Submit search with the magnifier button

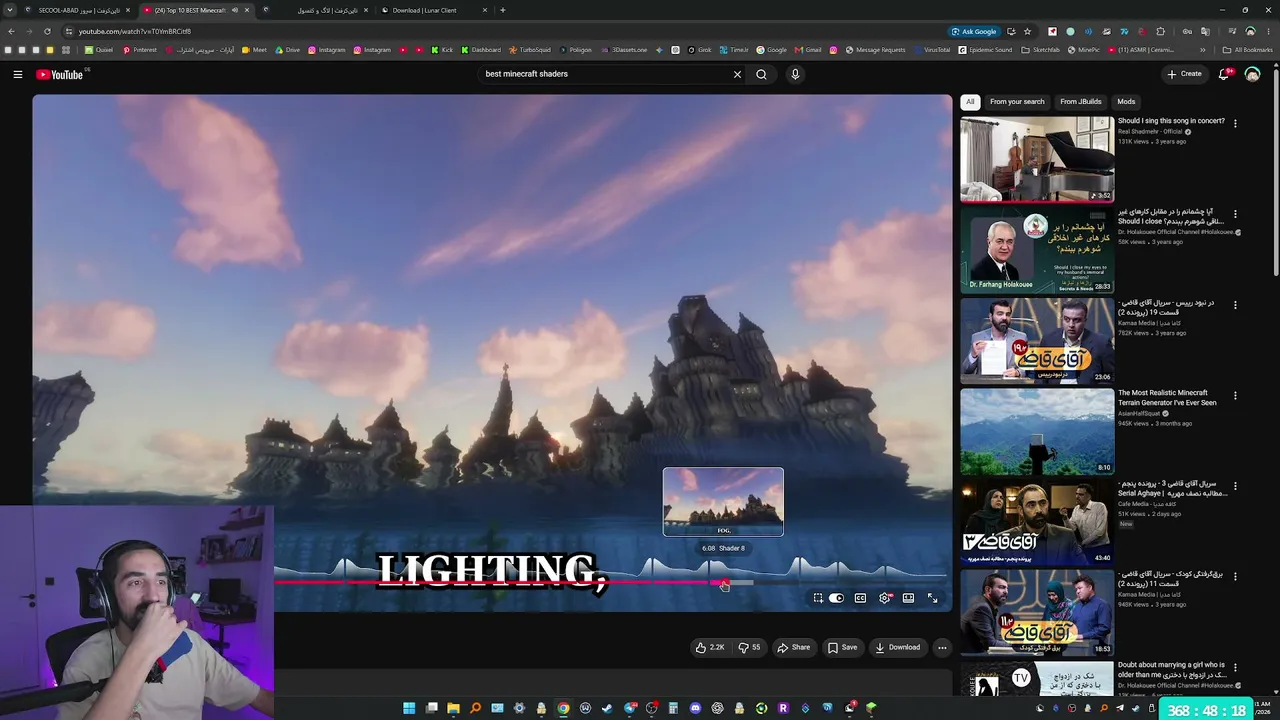(761, 74)
